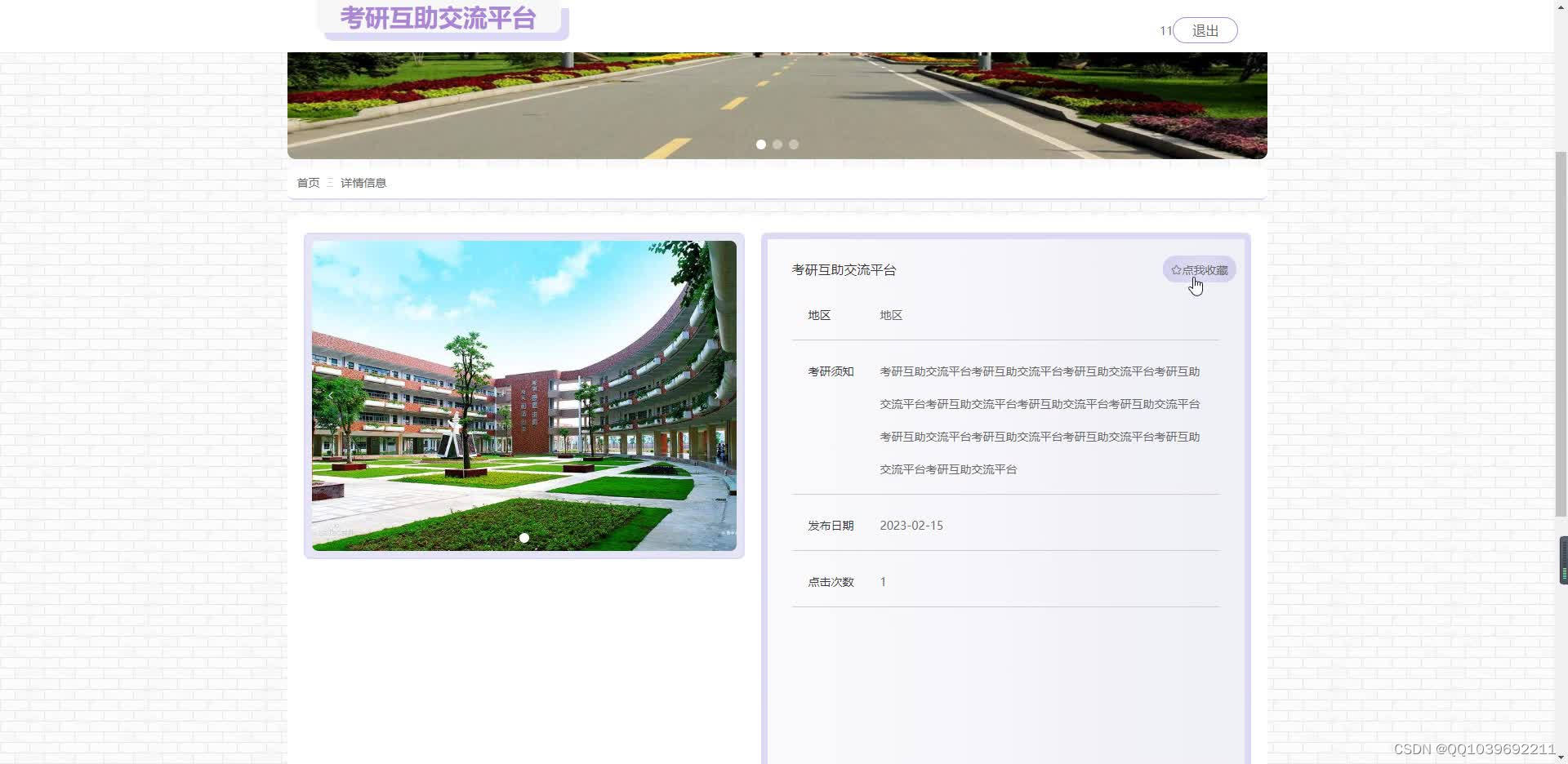Click the username "11" in the header
Screen dimensions: 1568x764
(1165, 31)
